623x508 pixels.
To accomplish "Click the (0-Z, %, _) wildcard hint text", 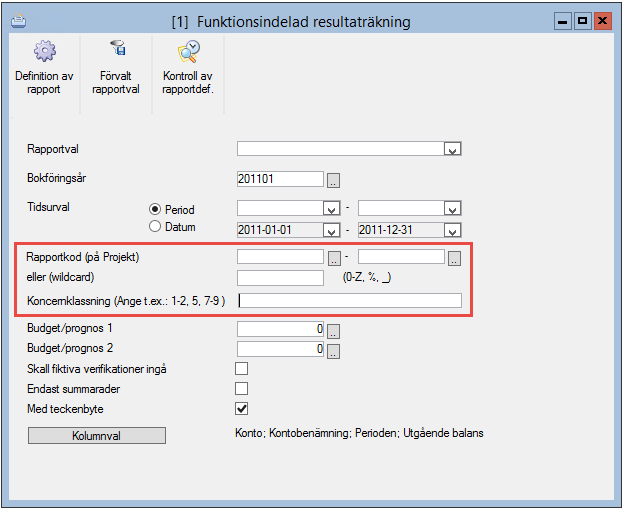I will pyautogui.click(x=367, y=277).
